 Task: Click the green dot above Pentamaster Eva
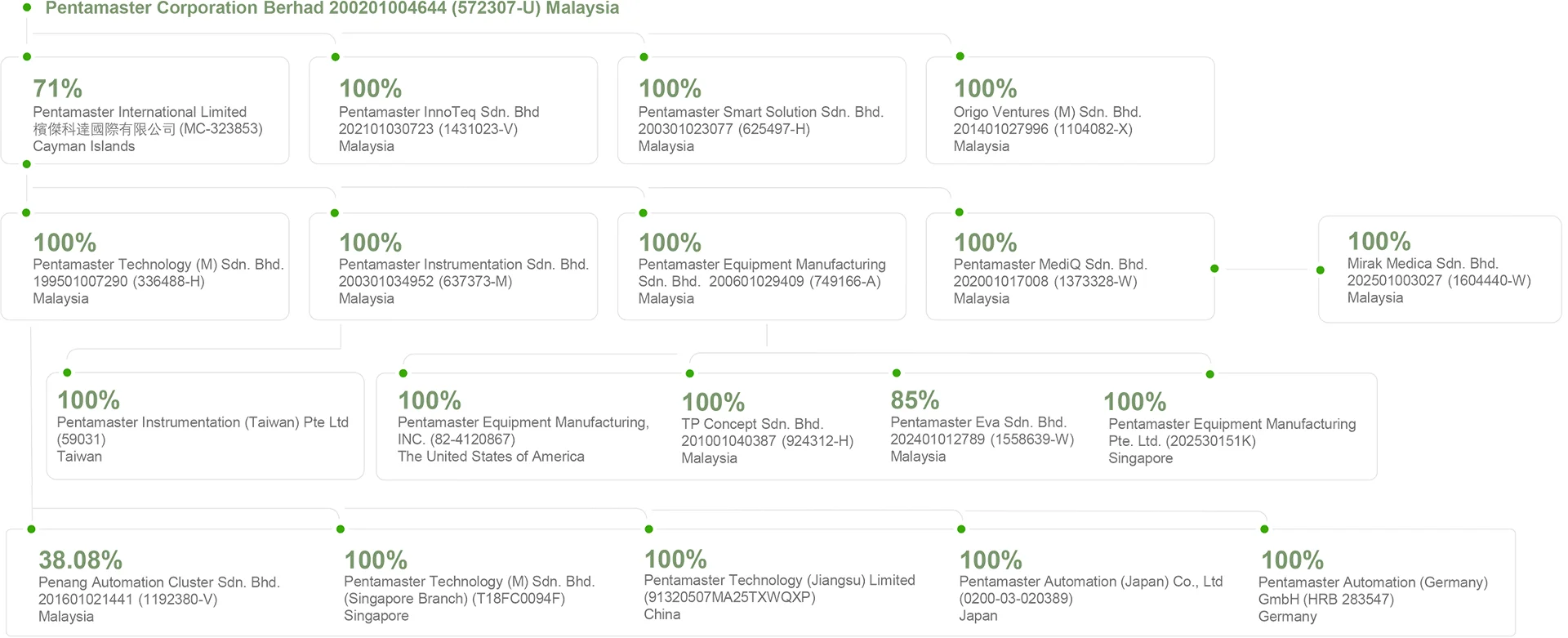tap(897, 373)
